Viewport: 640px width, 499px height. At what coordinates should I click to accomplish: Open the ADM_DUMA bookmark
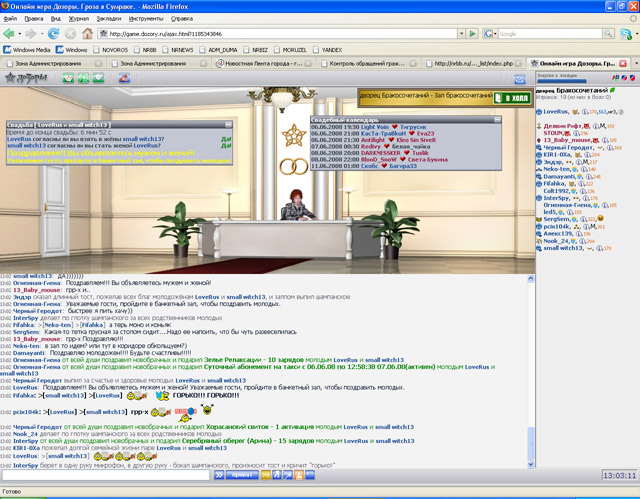click(x=218, y=50)
